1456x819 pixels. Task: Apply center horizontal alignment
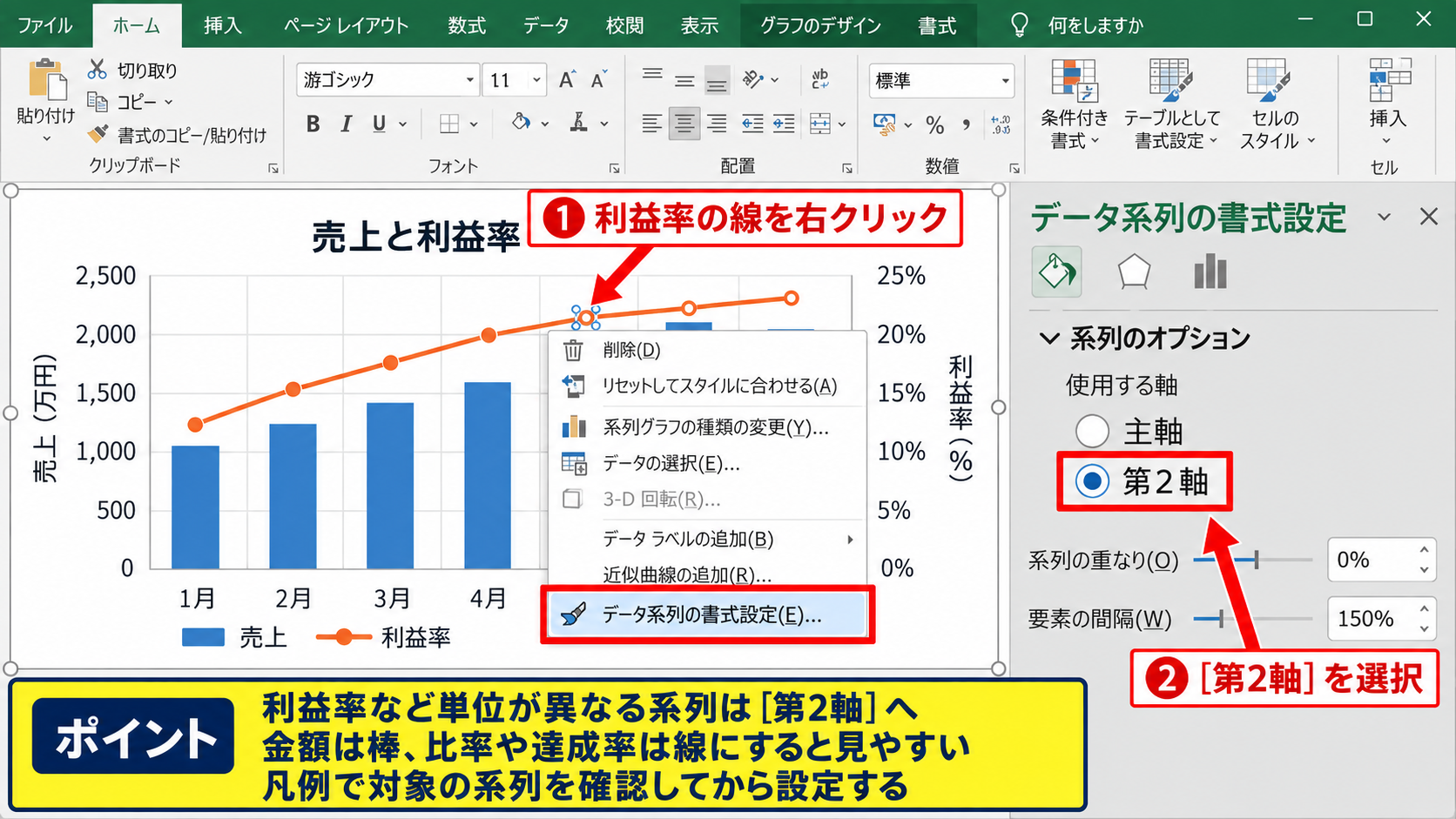click(684, 124)
